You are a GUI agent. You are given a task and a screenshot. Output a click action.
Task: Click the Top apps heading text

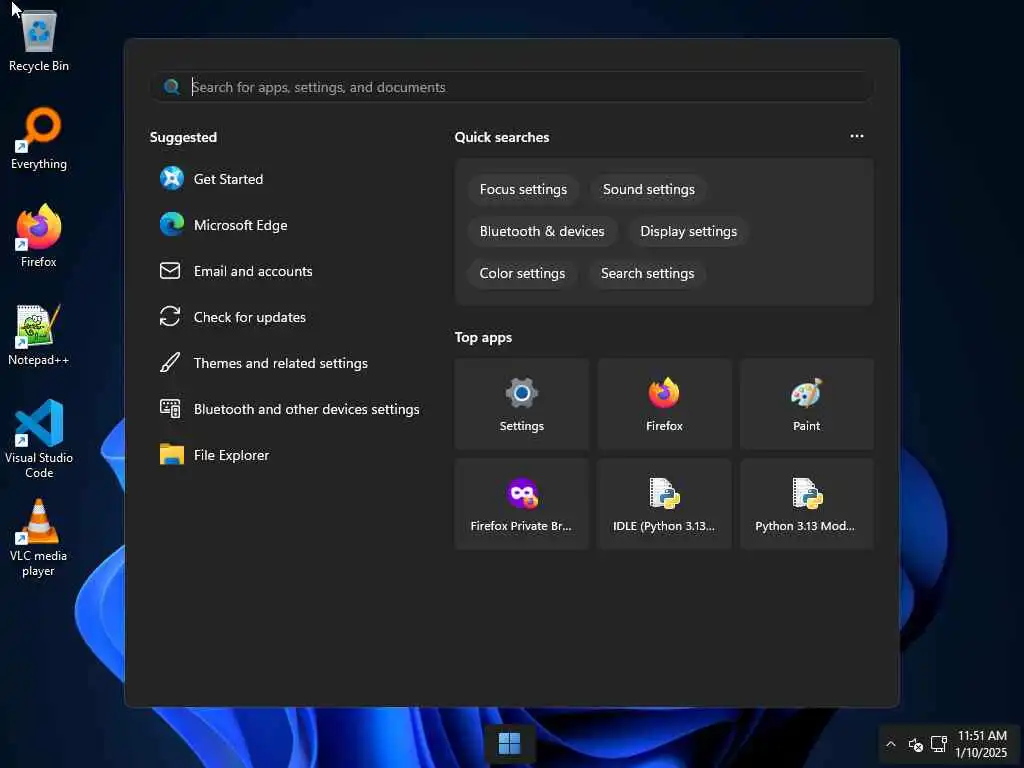[x=483, y=338]
